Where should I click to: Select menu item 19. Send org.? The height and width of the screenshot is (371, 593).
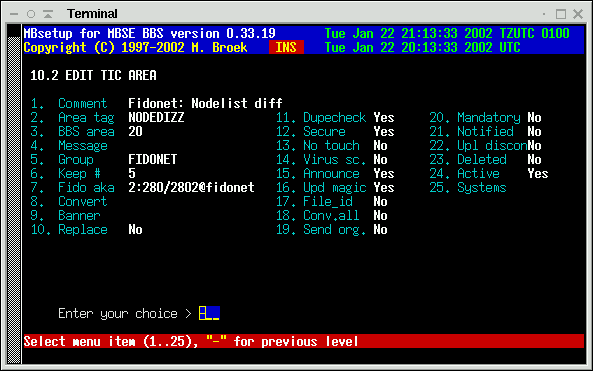pyautogui.click(x=321, y=230)
